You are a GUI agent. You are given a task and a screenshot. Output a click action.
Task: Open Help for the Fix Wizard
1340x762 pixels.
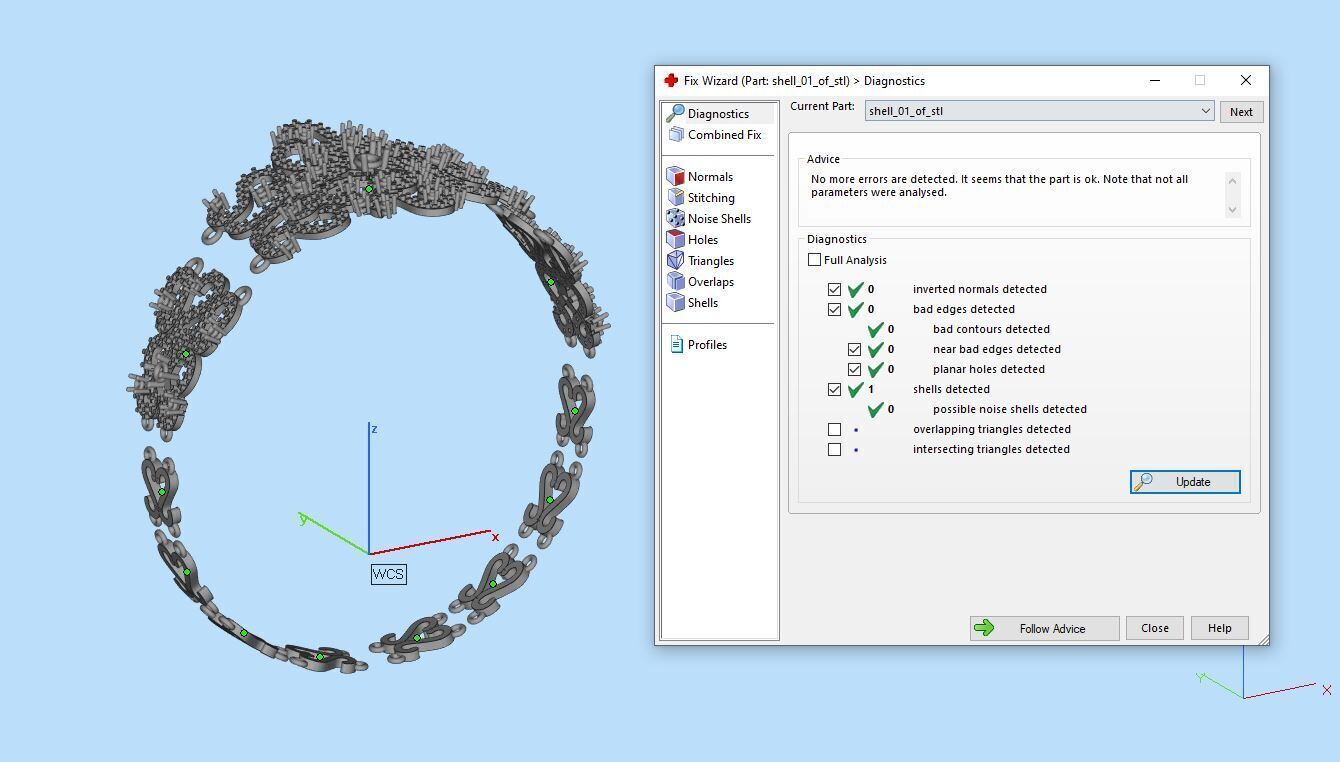click(1219, 628)
